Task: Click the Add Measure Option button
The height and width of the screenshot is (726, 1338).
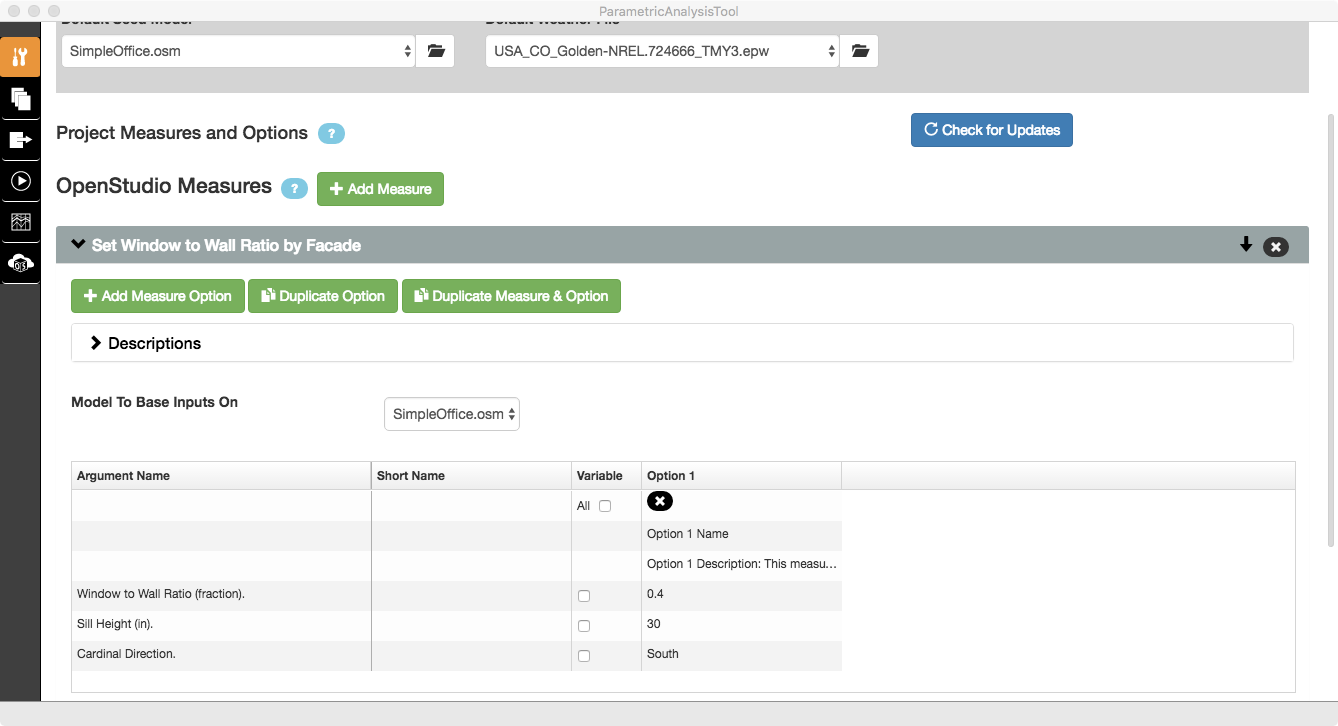Action: point(157,295)
